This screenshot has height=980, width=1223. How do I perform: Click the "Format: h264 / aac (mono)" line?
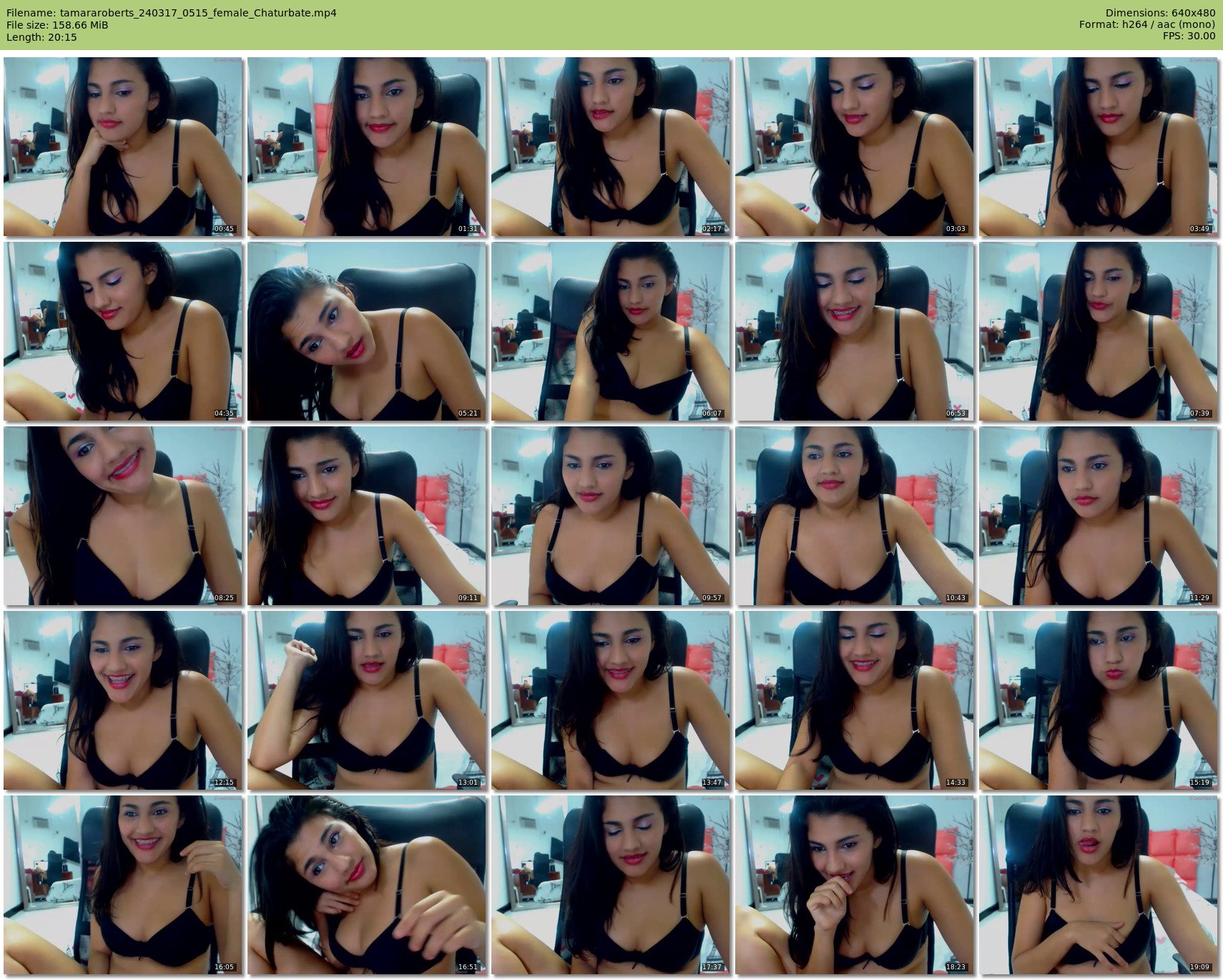pos(1147,25)
